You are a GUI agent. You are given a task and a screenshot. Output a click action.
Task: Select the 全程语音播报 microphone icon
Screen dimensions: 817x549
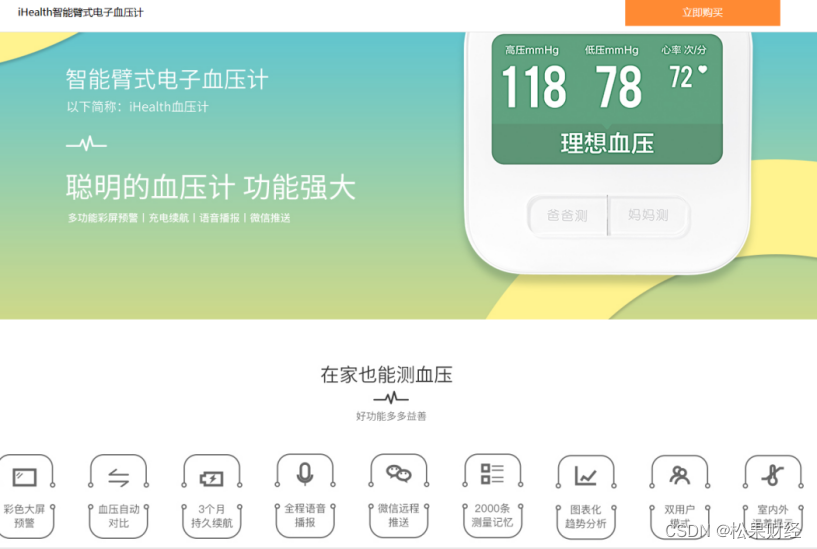305,474
